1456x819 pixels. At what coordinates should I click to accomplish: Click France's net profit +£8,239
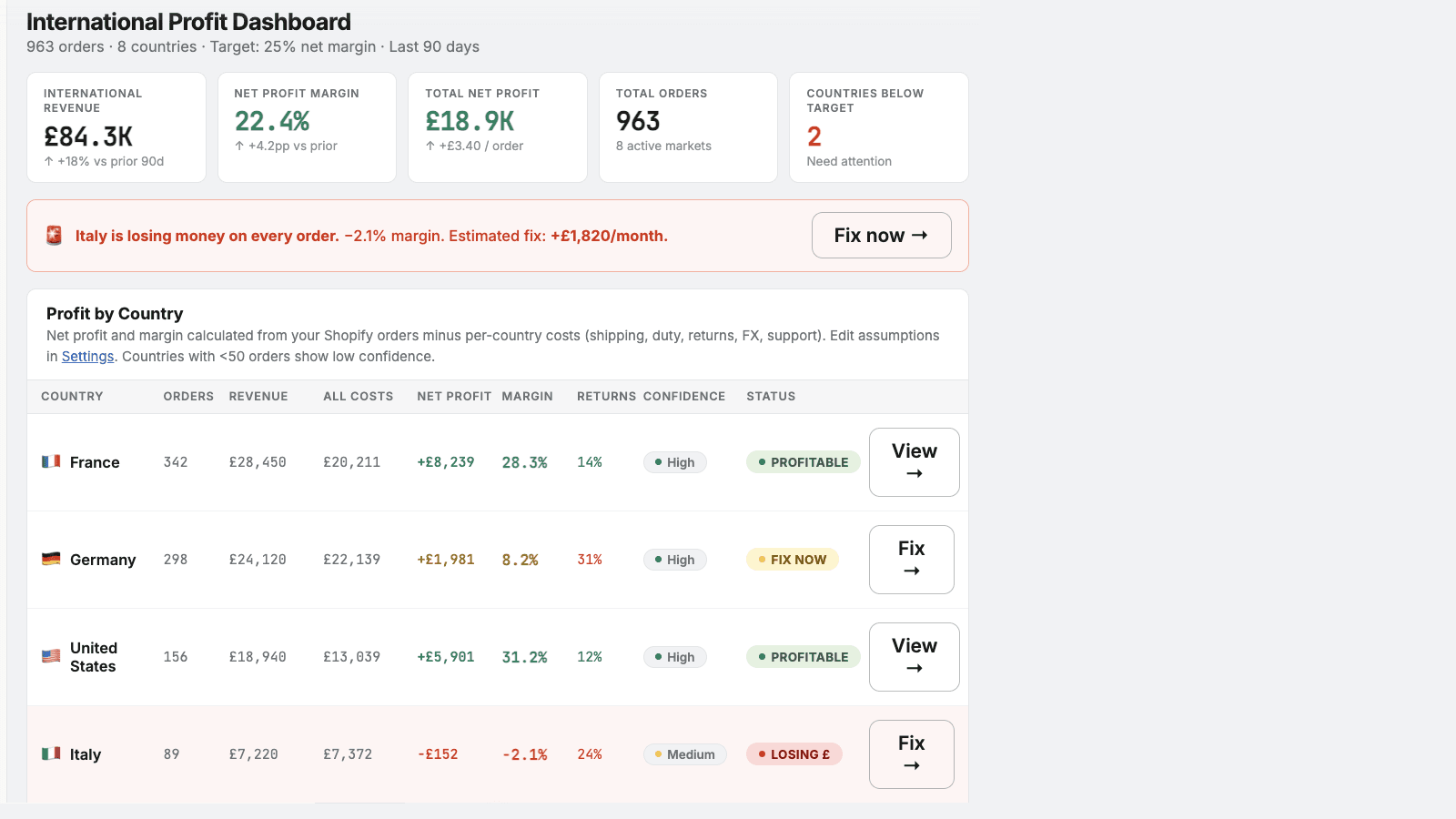(x=446, y=462)
